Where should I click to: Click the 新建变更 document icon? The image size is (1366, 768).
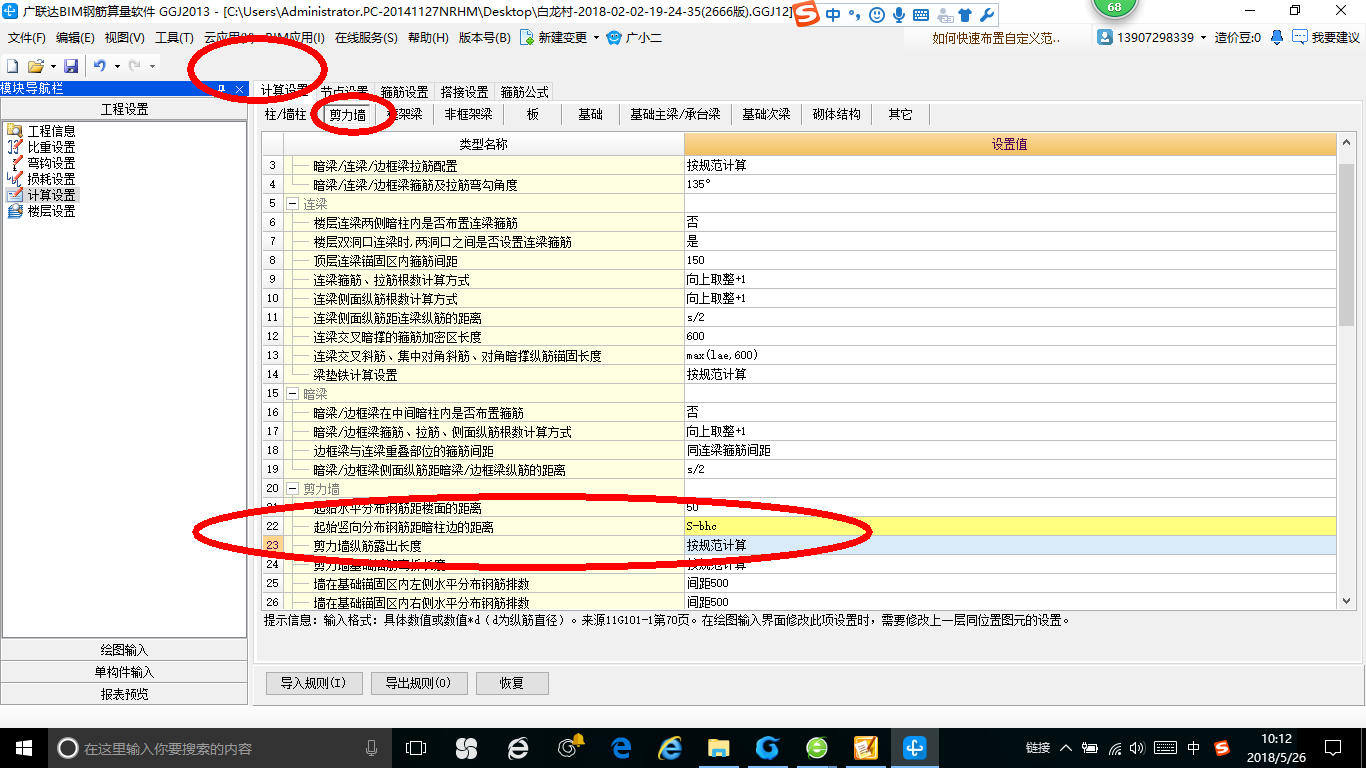[526, 38]
